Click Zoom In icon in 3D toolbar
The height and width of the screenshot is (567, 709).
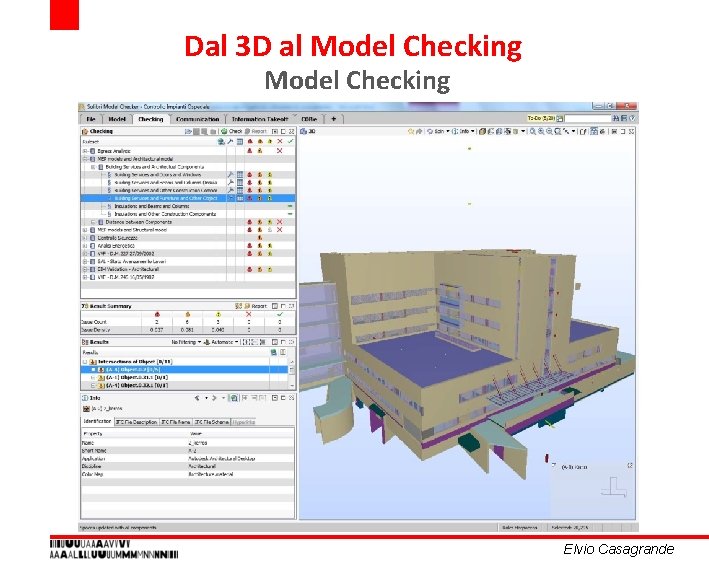point(541,131)
